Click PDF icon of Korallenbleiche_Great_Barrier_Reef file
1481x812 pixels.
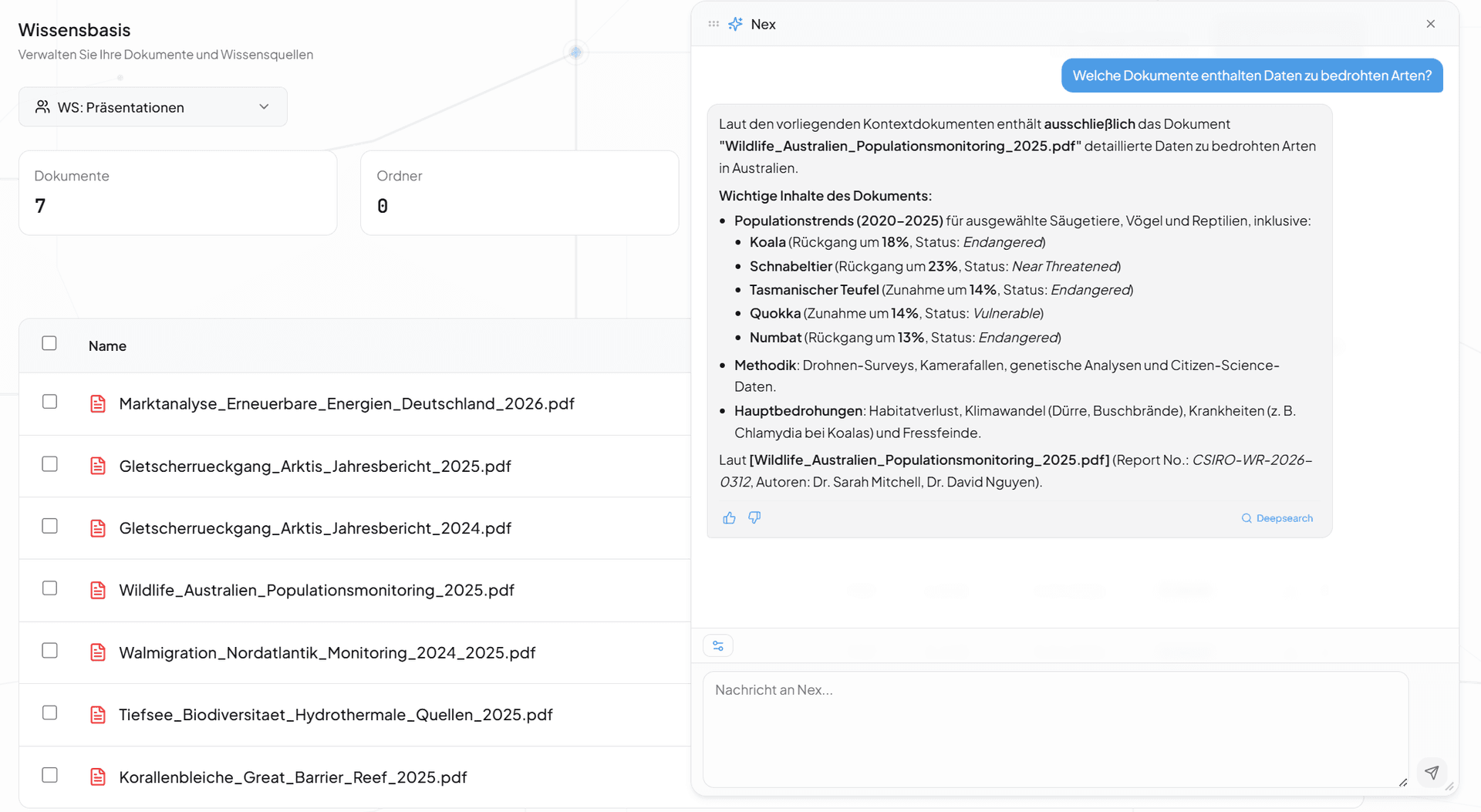tap(98, 777)
